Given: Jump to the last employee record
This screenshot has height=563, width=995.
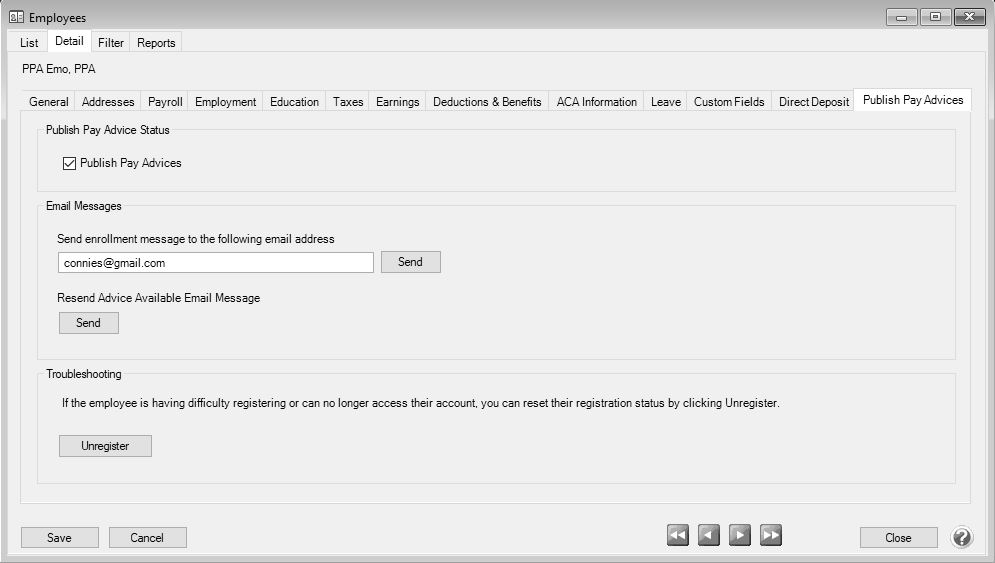Looking at the screenshot, I should pyautogui.click(x=771, y=536).
